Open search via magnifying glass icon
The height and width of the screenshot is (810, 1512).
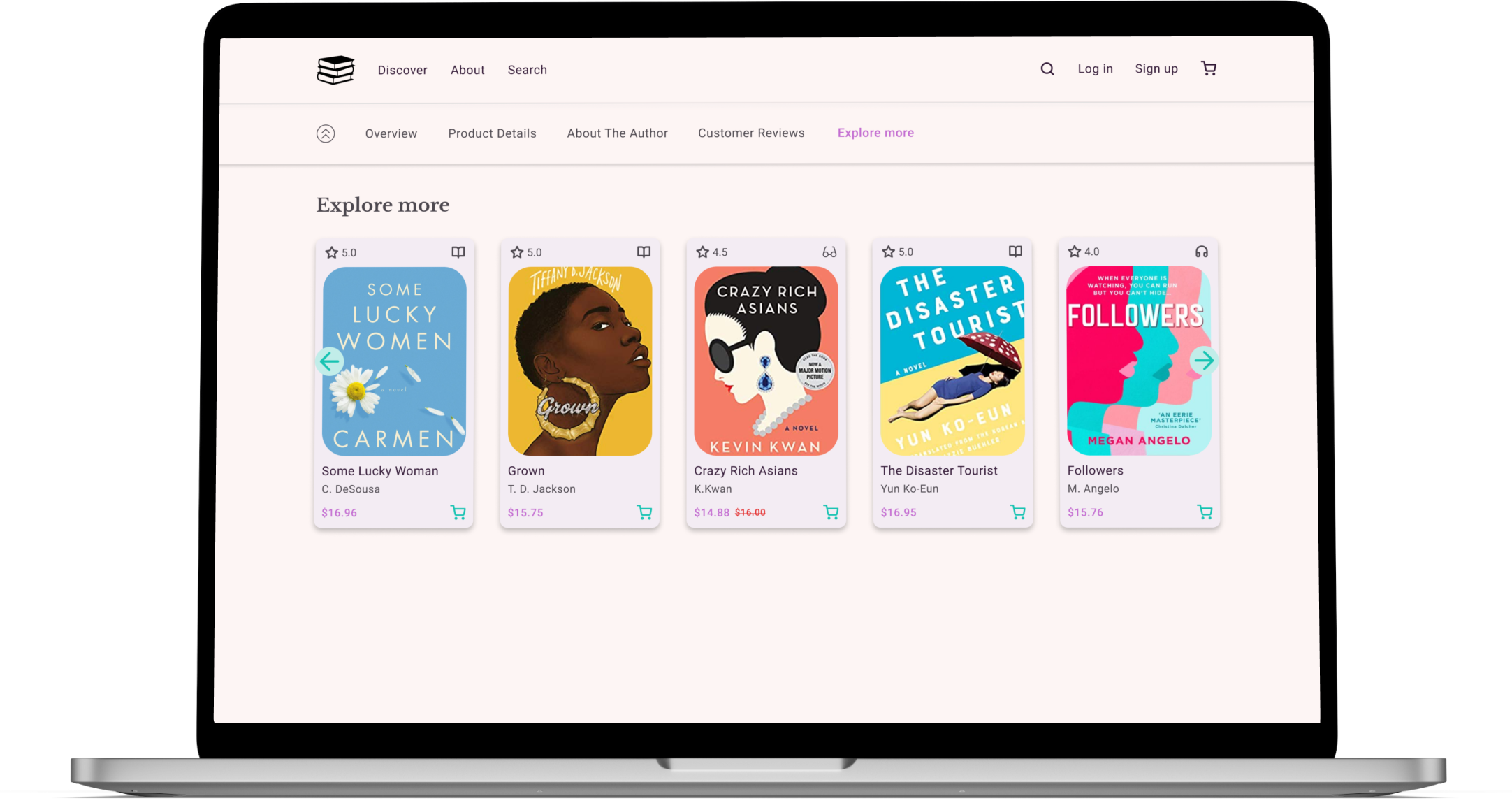(x=1047, y=68)
